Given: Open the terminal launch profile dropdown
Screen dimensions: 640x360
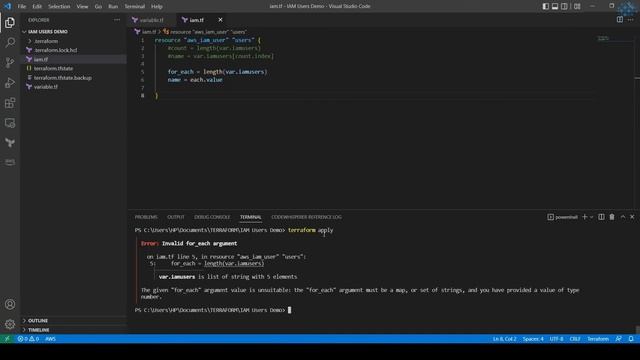Looking at the screenshot, I should click(591, 217).
